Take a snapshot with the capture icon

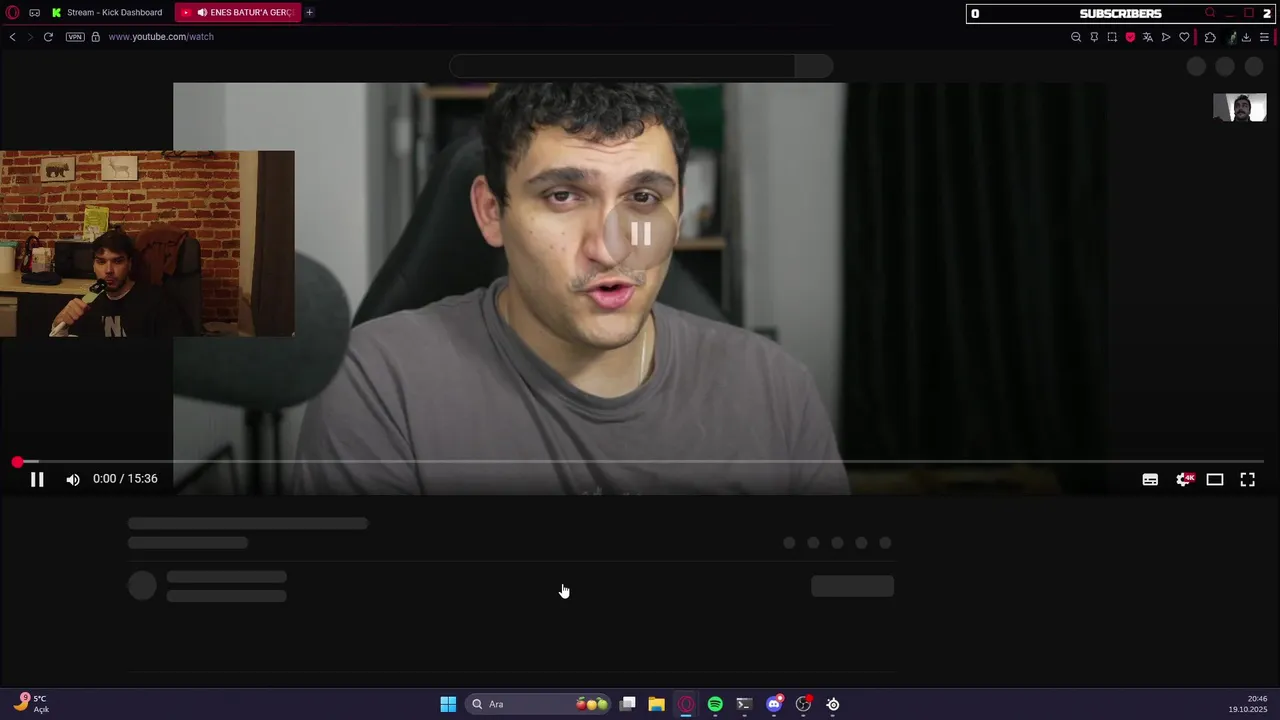pyautogui.click(x=1112, y=37)
